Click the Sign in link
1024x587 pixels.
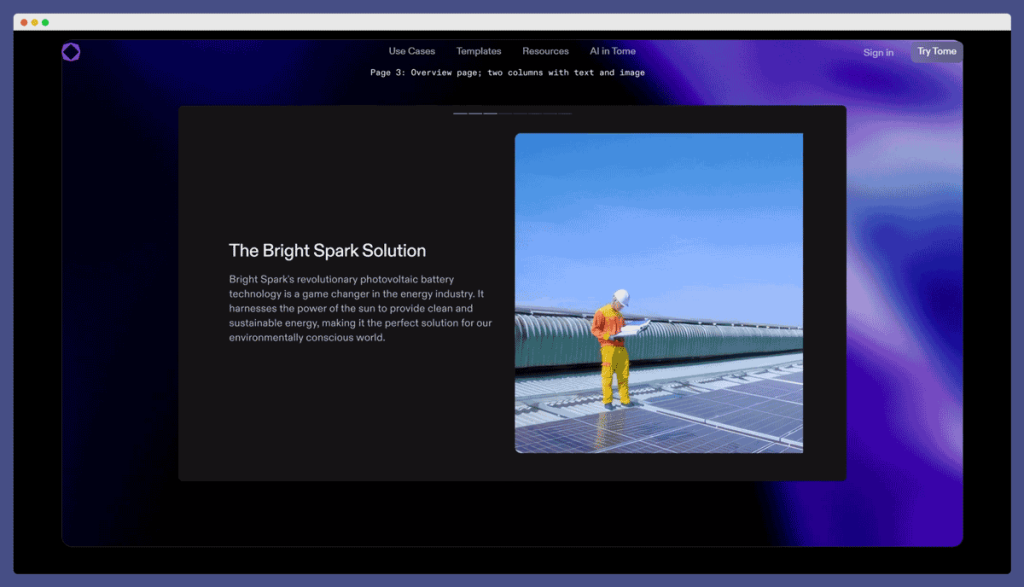click(878, 52)
